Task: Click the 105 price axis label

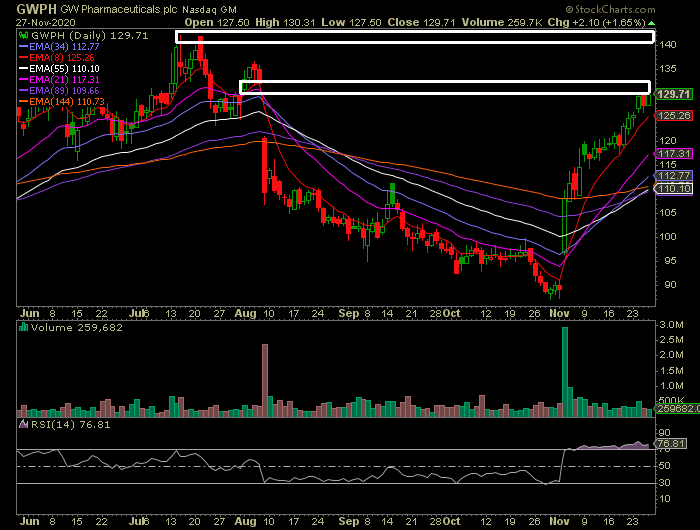Action: [x=668, y=213]
